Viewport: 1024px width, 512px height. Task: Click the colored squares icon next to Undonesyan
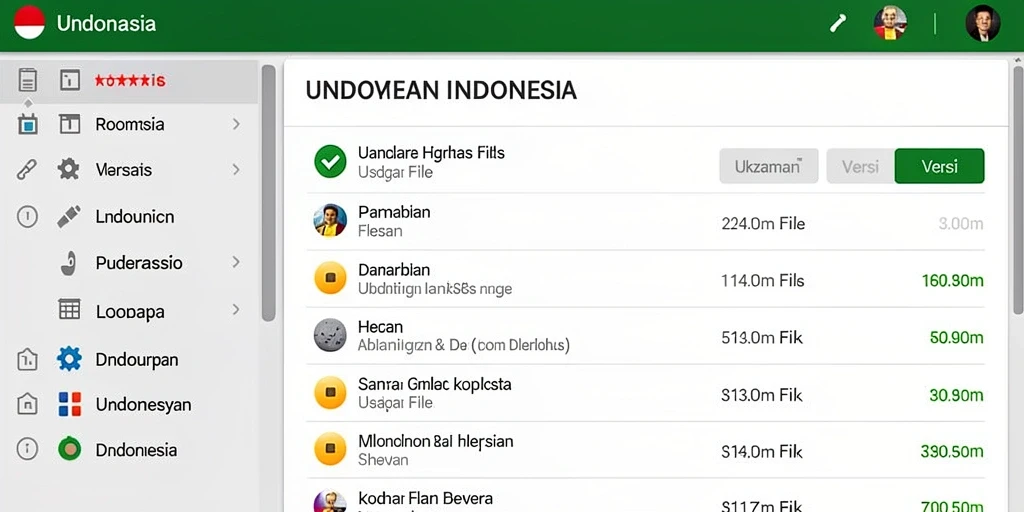click(69, 404)
